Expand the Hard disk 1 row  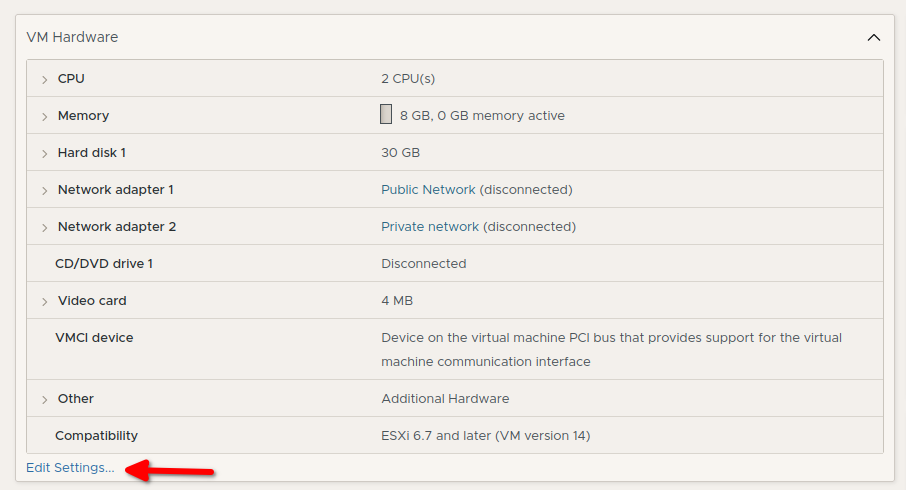click(44, 153)
